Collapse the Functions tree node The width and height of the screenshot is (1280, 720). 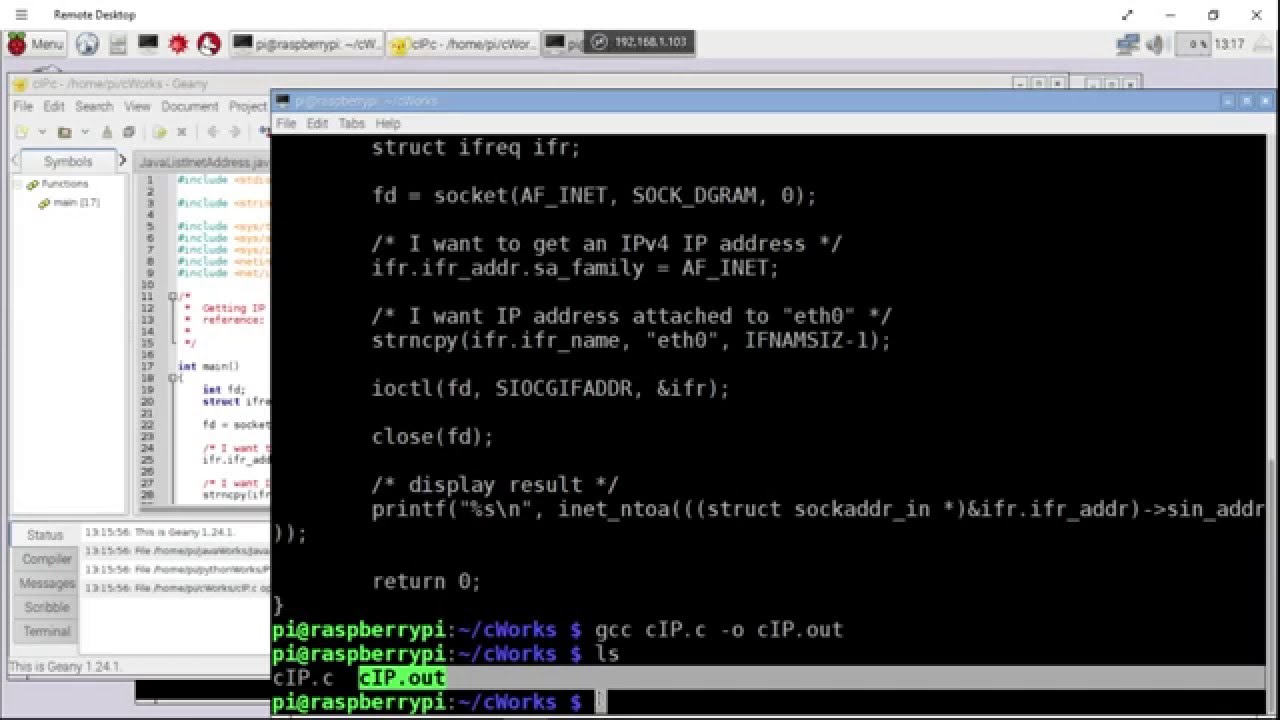(x=17, y=185)
